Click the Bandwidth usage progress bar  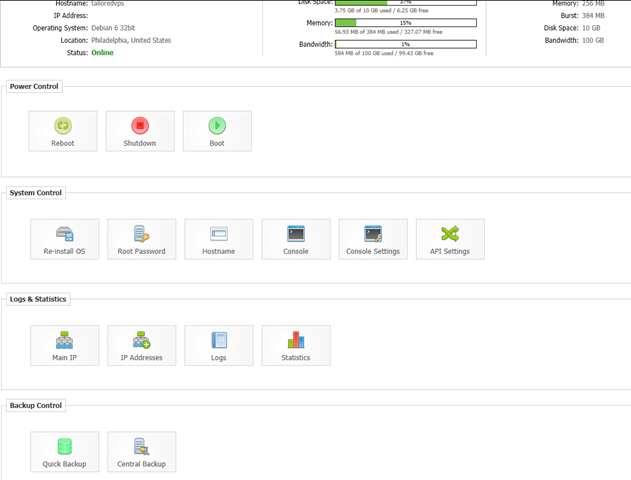[406, 44]
